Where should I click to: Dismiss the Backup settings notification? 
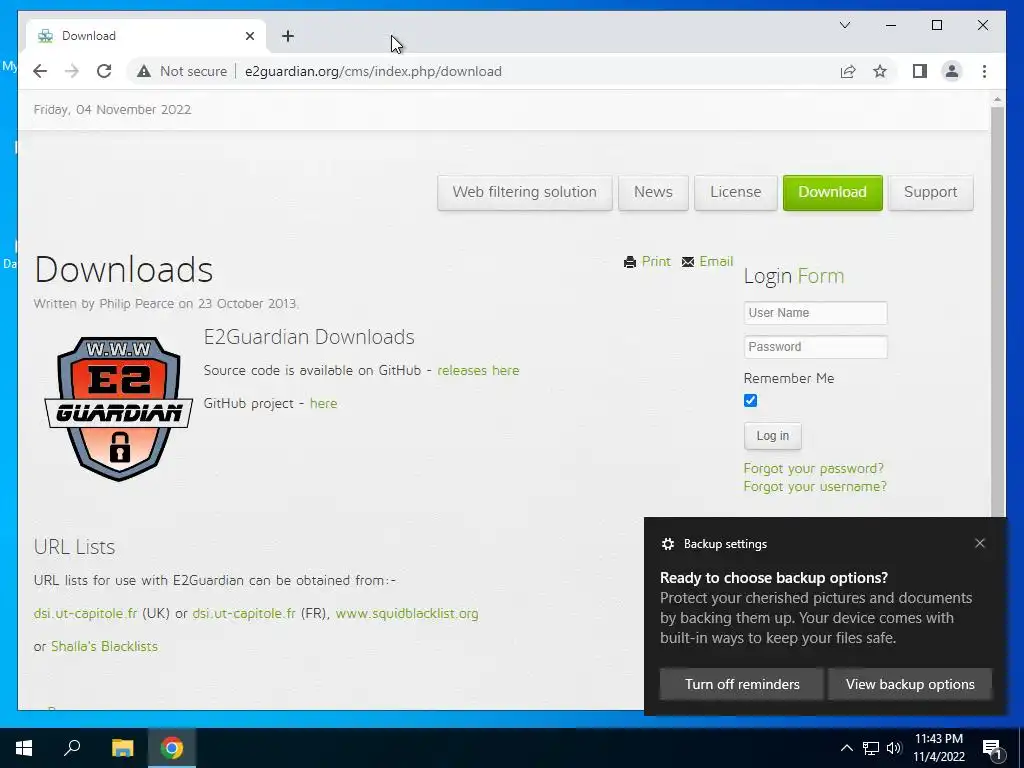[980, 543]
